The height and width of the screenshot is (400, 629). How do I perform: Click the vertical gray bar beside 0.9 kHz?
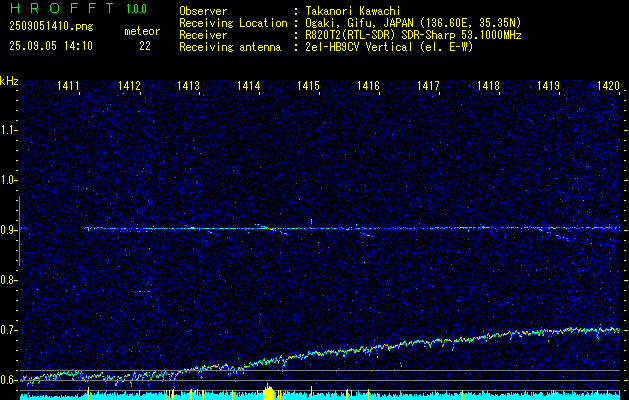coord(19,231)
